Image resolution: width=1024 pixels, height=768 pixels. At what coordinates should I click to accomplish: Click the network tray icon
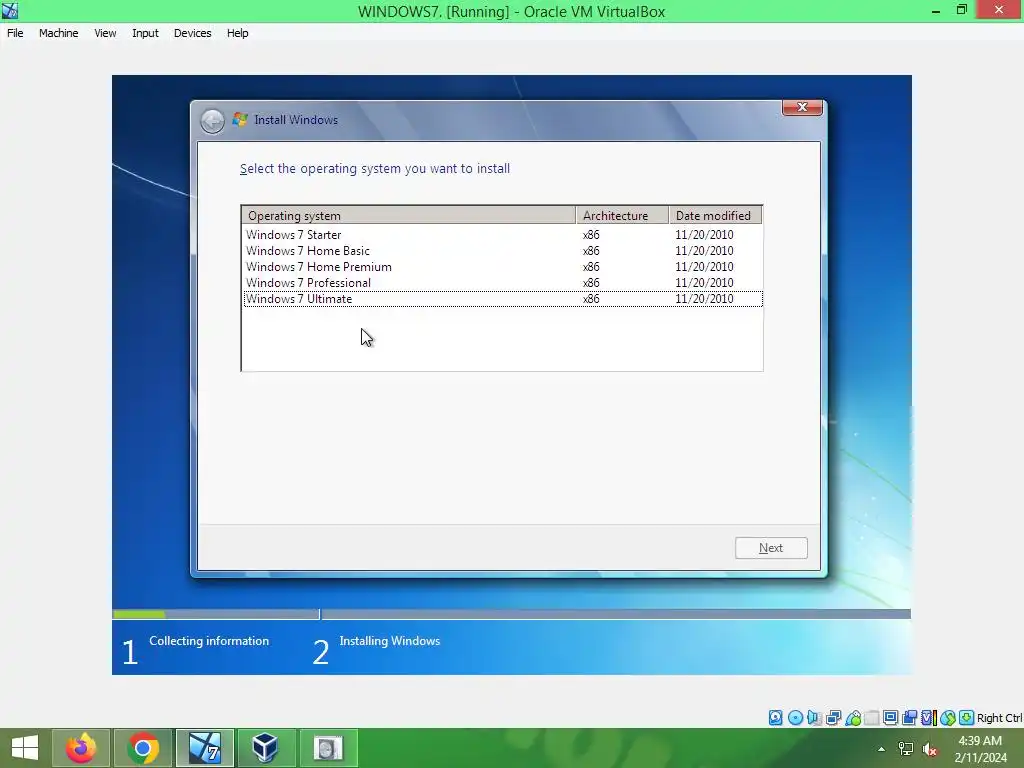tap(906, 749)
